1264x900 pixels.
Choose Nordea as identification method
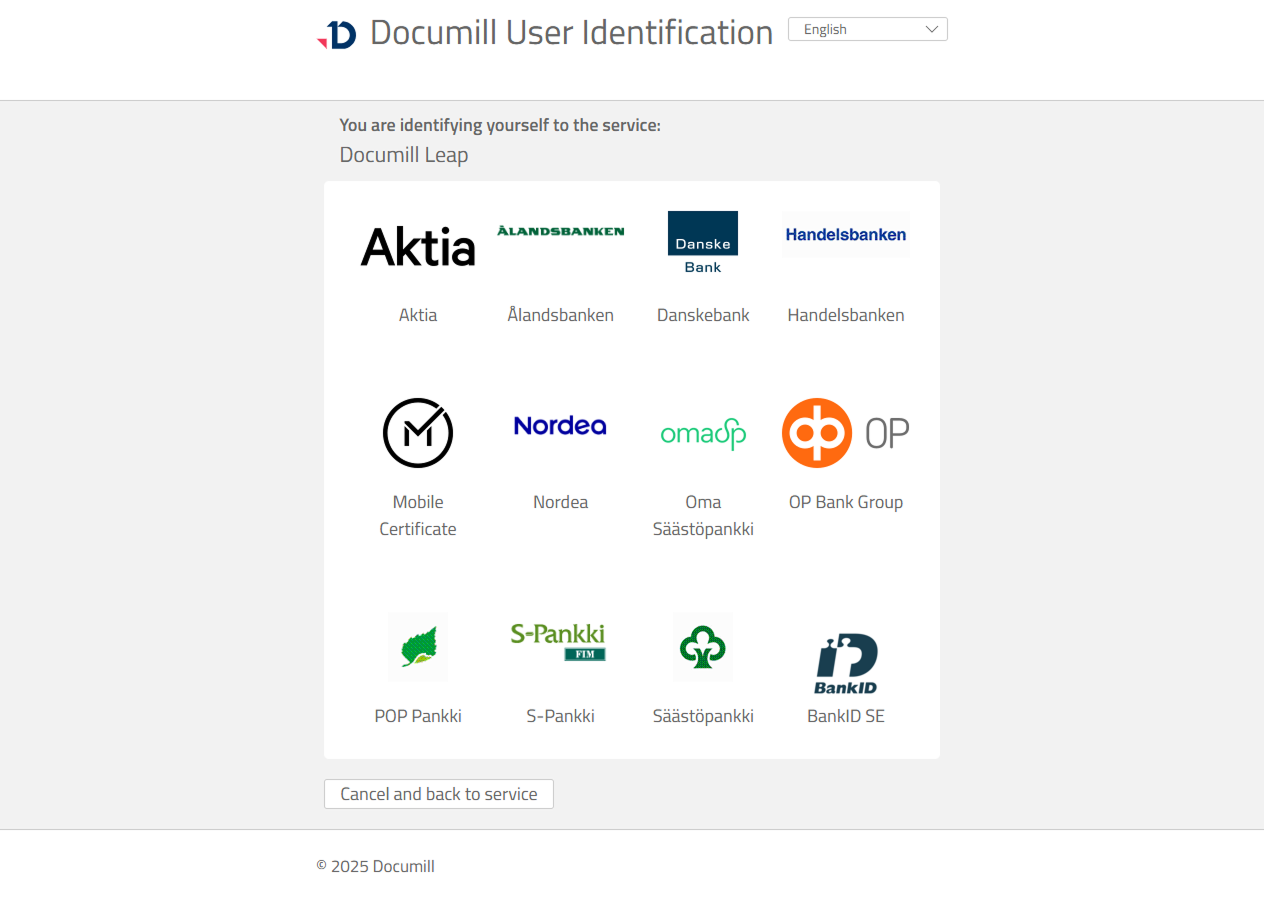point(560,425)
